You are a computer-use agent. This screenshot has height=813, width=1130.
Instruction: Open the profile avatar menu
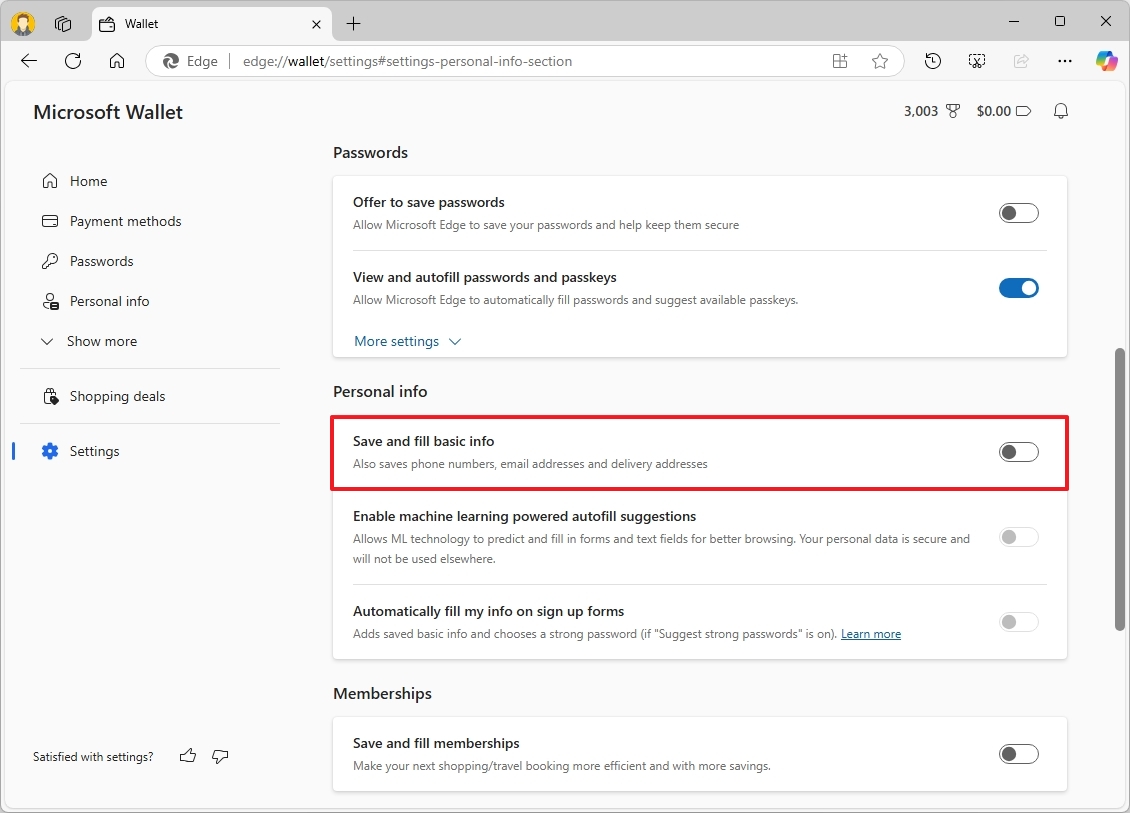point(23,24)
